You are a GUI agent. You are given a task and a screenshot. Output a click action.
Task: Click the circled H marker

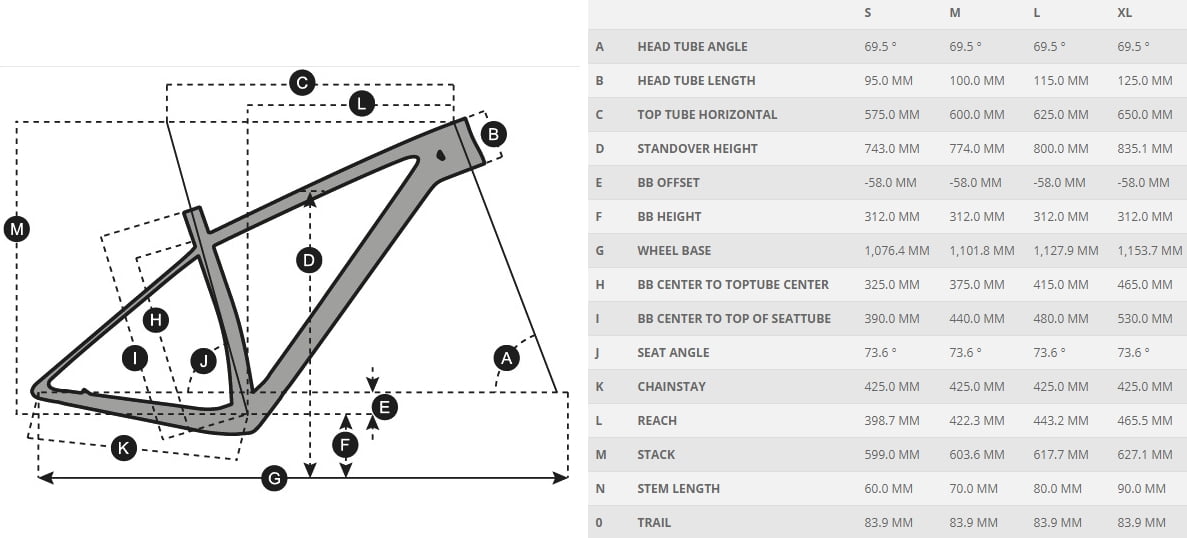(156, 320)
